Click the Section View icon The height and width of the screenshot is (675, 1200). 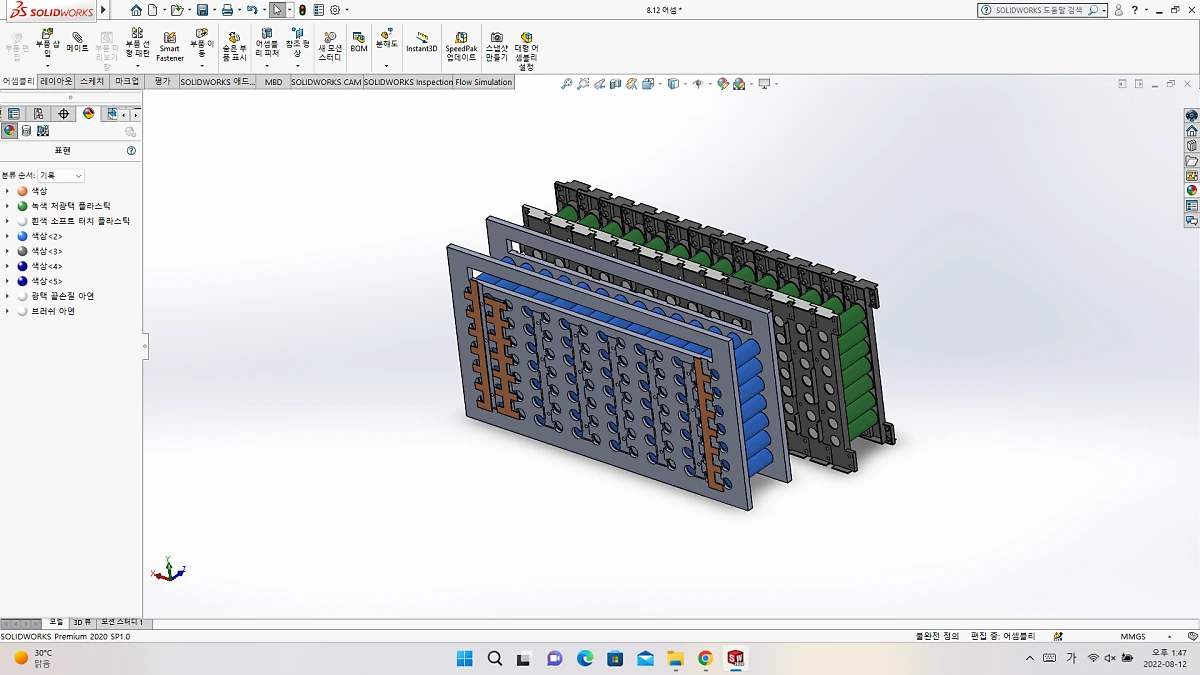click(x=615, y=84)
